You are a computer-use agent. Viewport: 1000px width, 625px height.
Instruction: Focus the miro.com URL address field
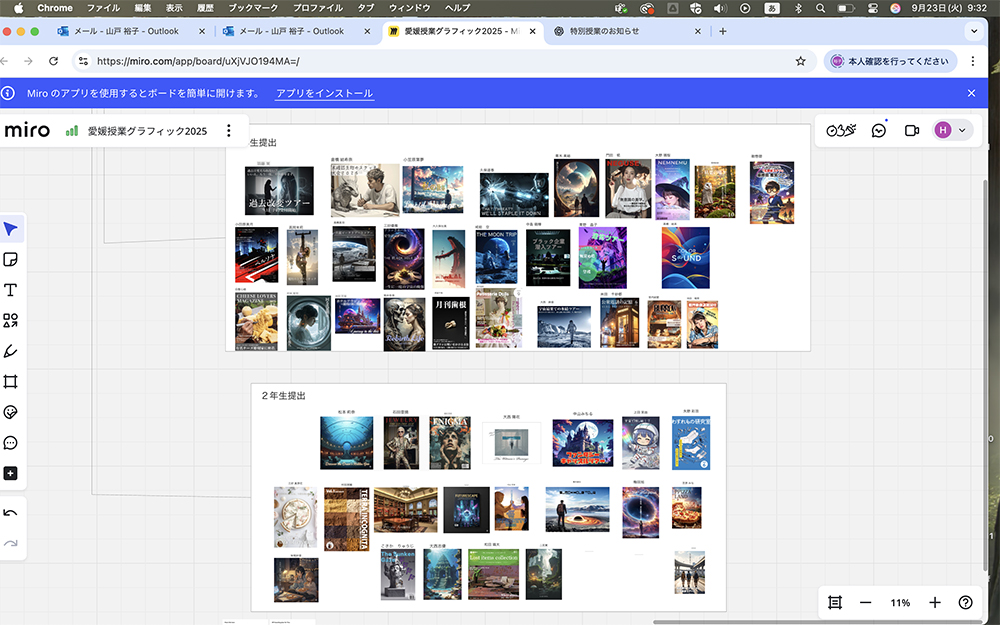click(x=440, y=61)
